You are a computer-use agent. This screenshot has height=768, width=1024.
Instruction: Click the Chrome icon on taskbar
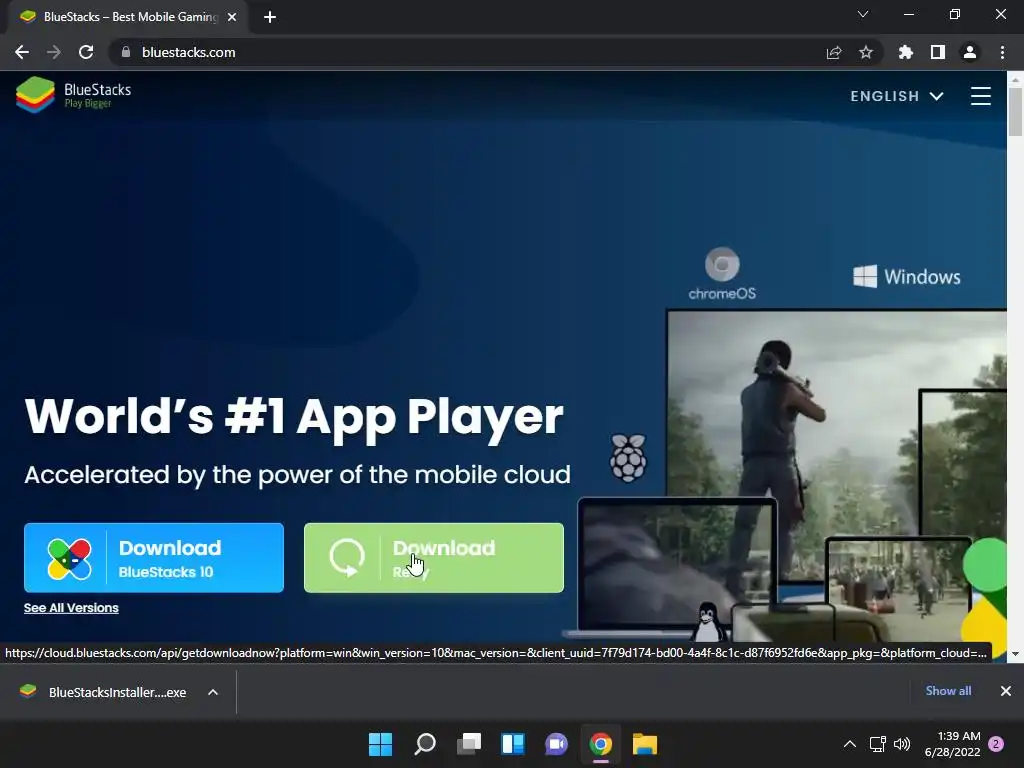[x=601, y=744]
